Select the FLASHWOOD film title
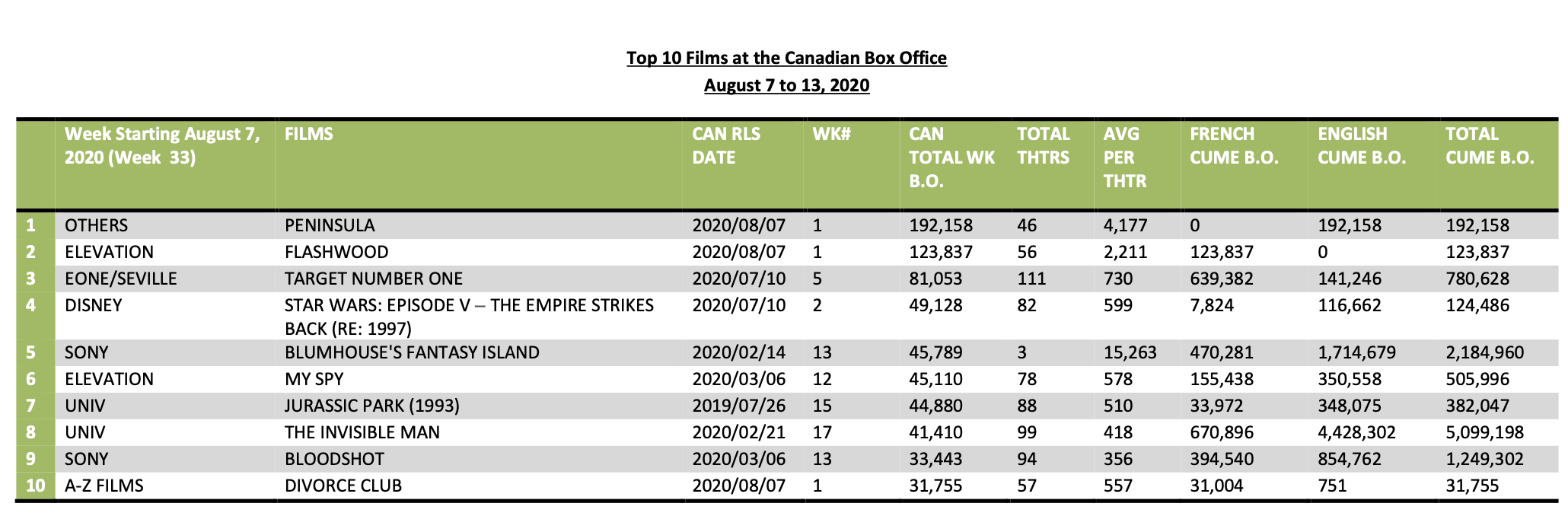 pyautogui.click(x=336, y=252)
